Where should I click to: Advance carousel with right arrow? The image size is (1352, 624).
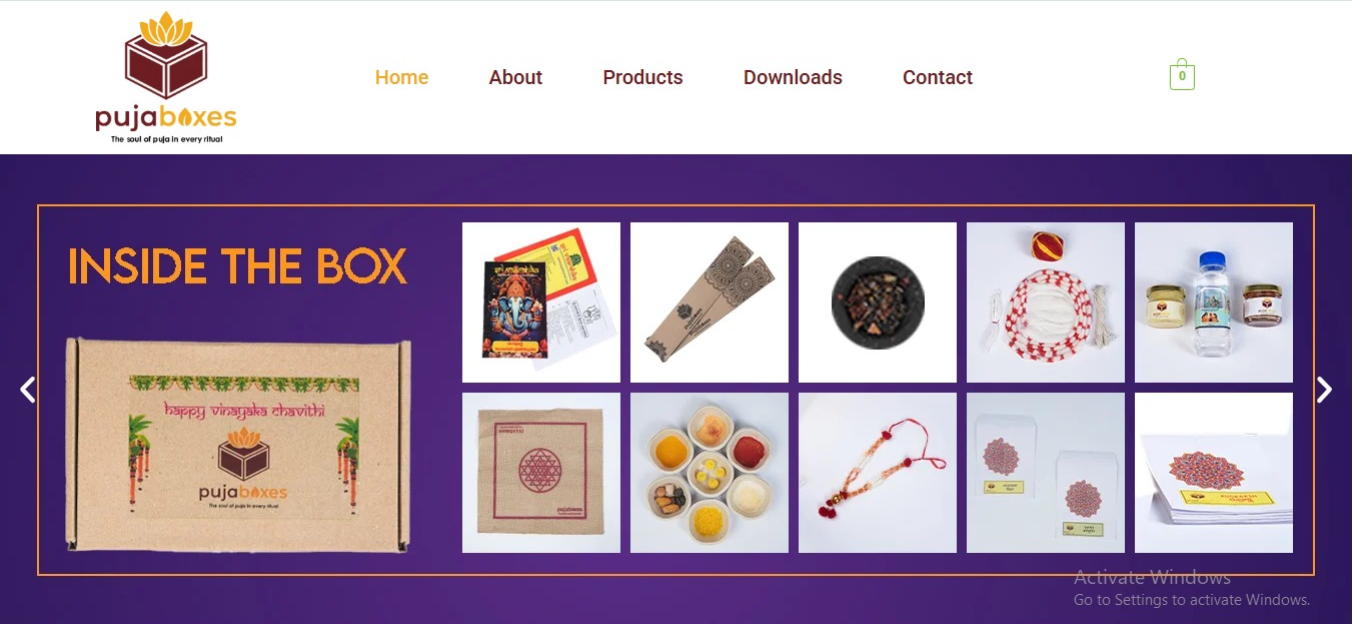click(1324, 390)
